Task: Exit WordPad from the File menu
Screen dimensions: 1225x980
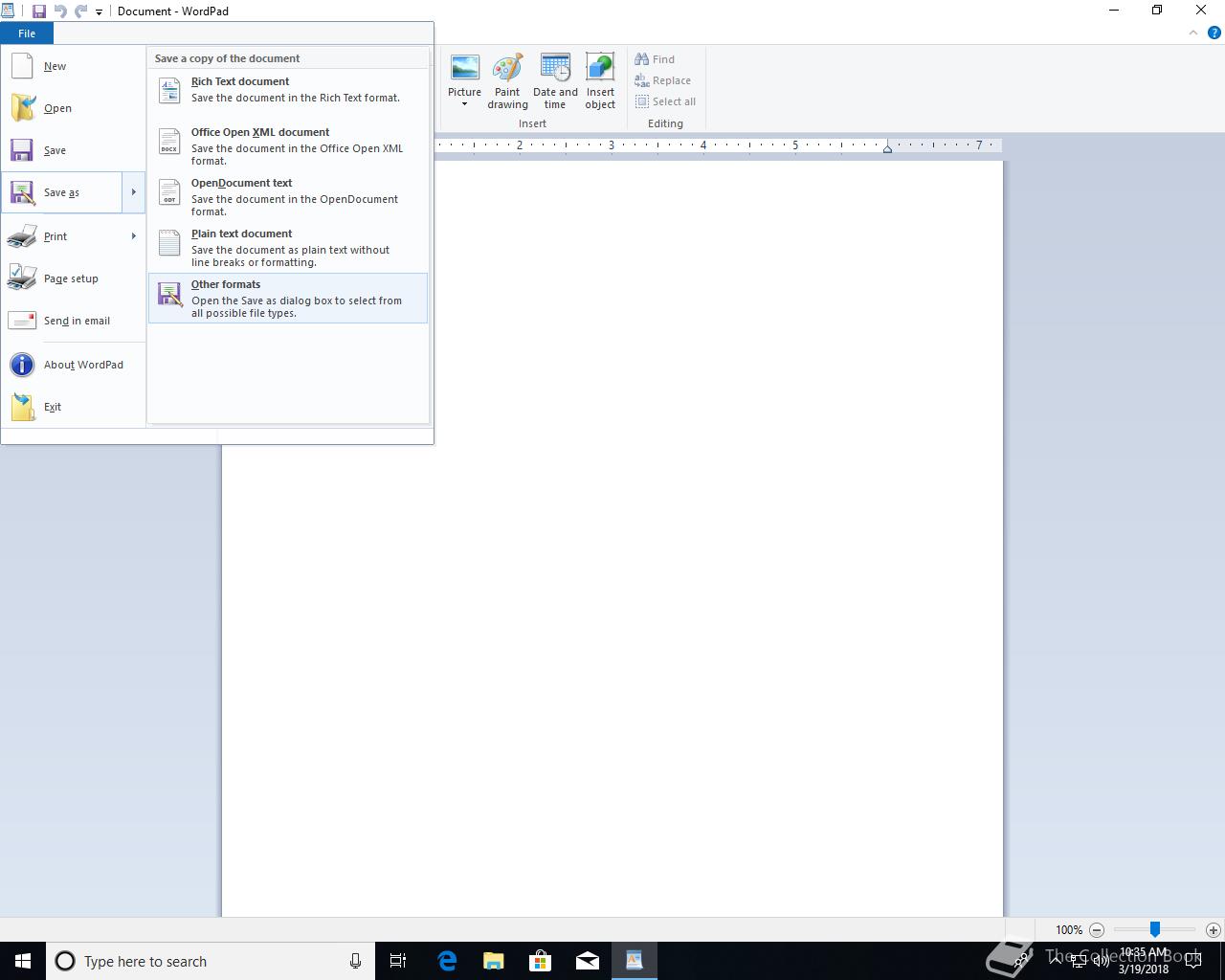Action: 73,407
